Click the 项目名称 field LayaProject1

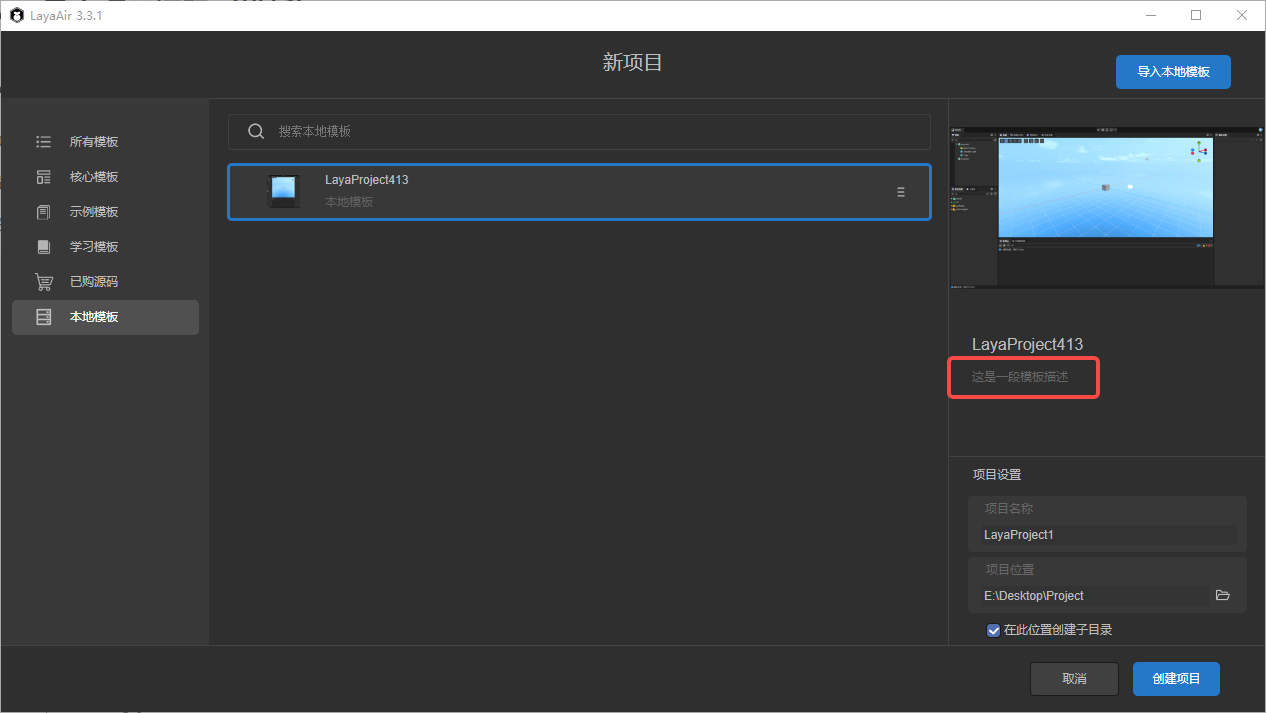[x=1107, y=535]
